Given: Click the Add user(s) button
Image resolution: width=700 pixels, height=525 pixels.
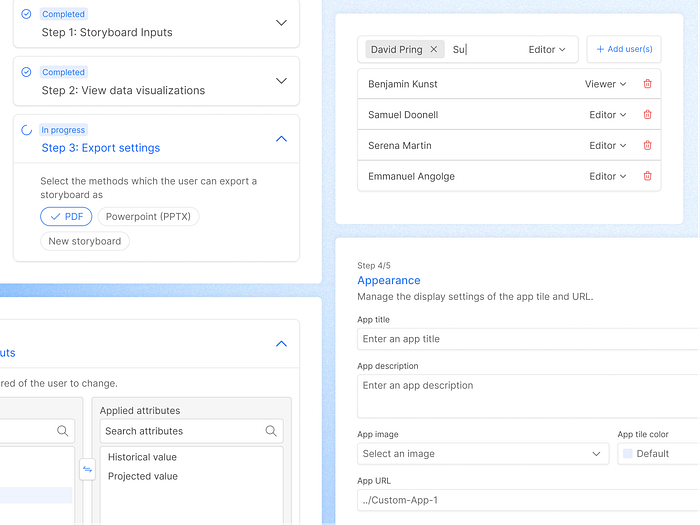Looking at the screenshot, I should pos(624,49).
